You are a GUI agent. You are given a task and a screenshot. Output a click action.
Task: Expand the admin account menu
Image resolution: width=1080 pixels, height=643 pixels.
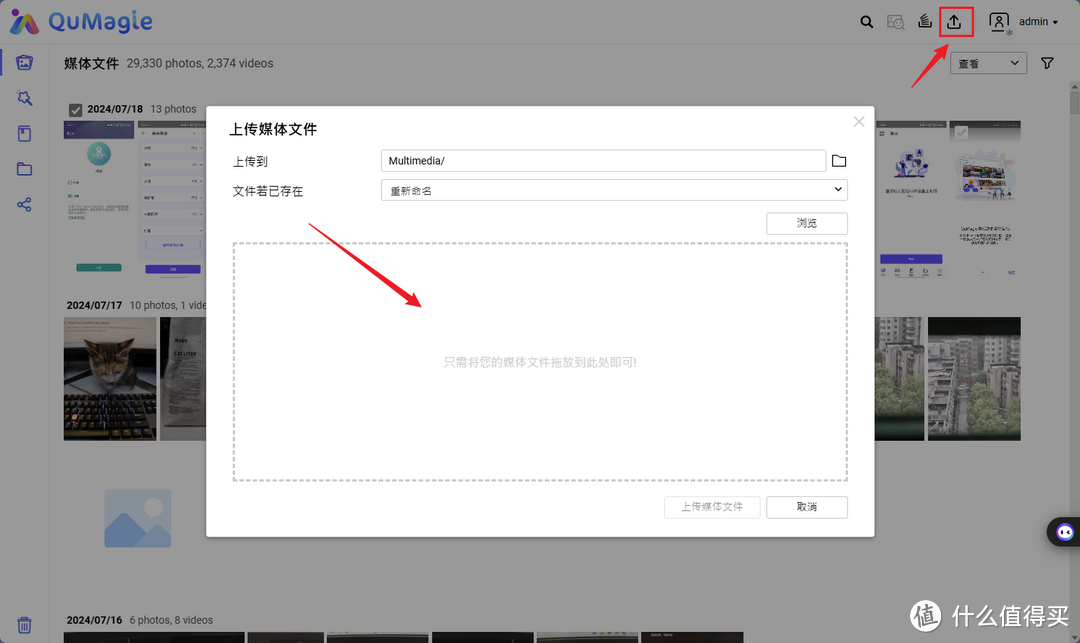pyautogui.click(x=1034, y=21)
